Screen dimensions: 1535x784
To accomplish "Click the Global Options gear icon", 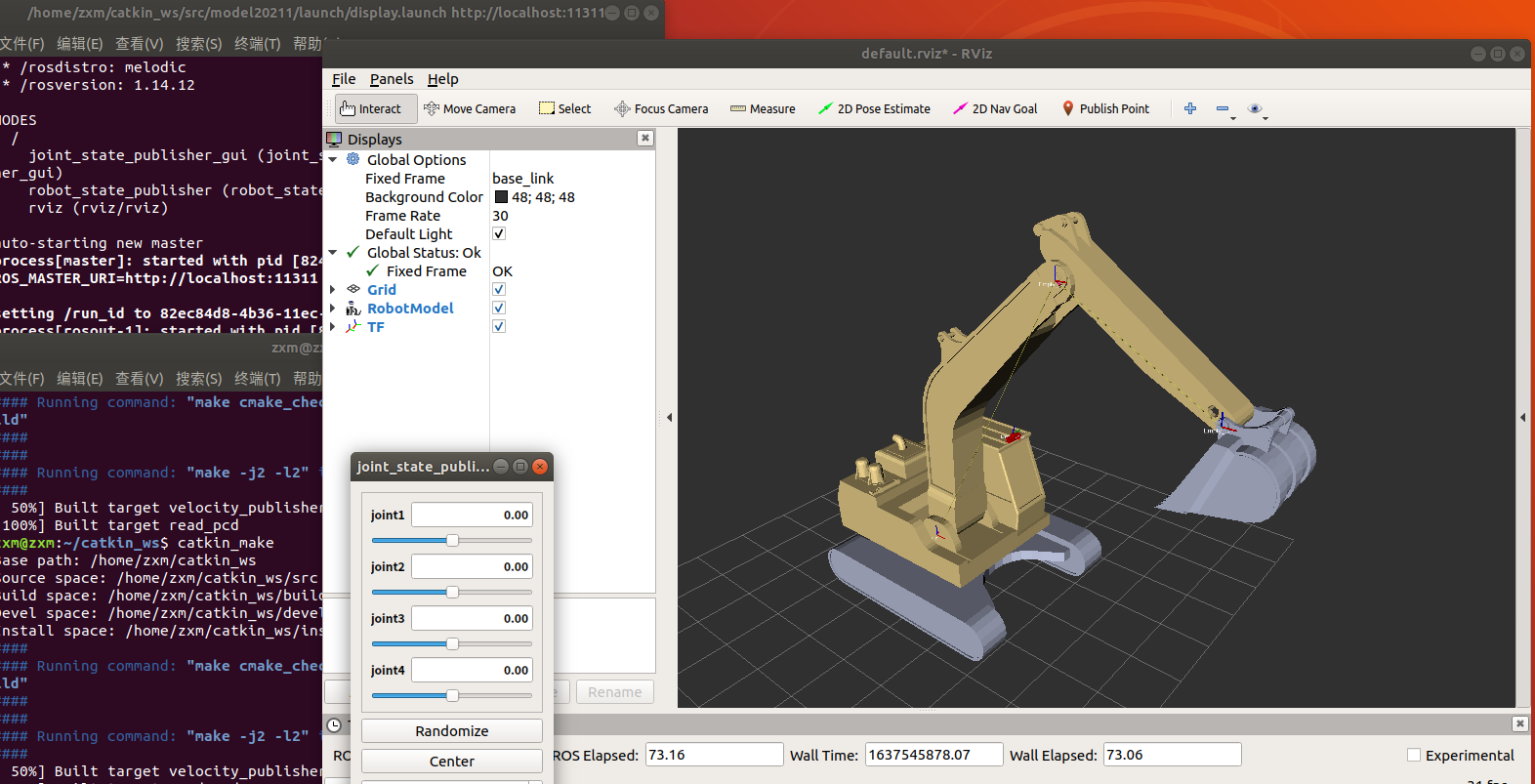I will [x=353, y=159].
